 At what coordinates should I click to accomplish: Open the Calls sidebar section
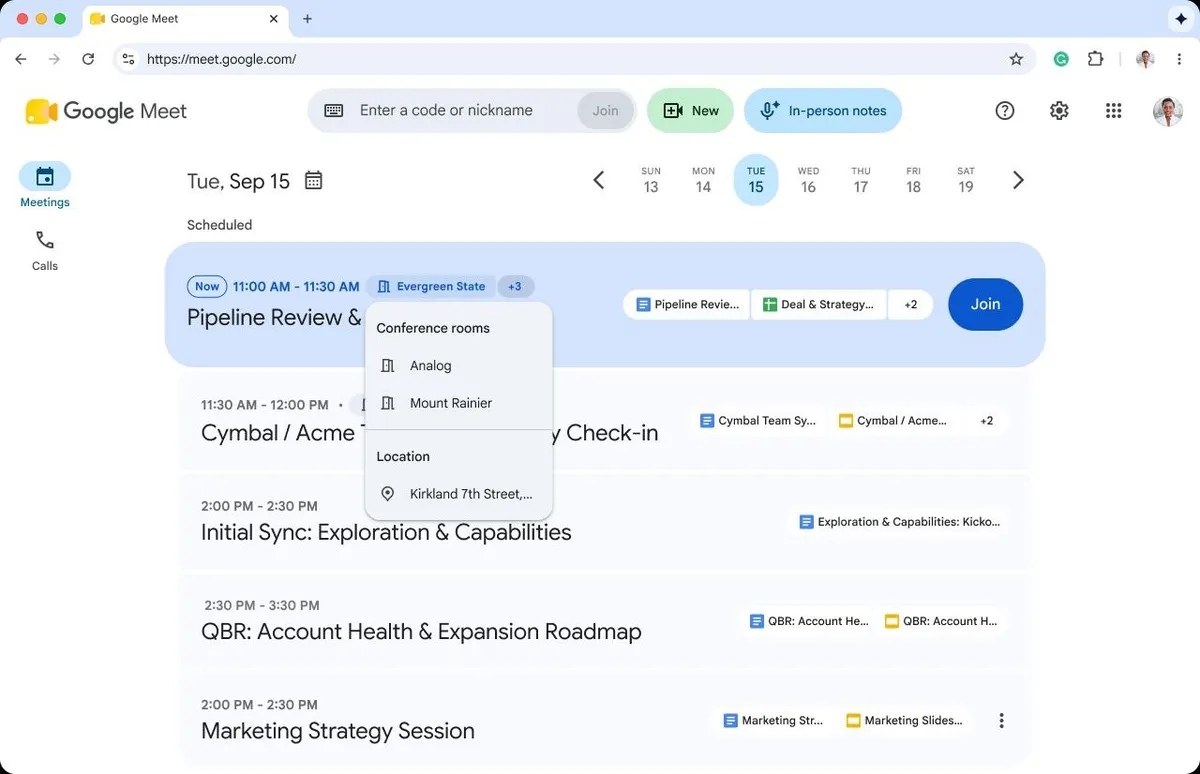[45, 250]
